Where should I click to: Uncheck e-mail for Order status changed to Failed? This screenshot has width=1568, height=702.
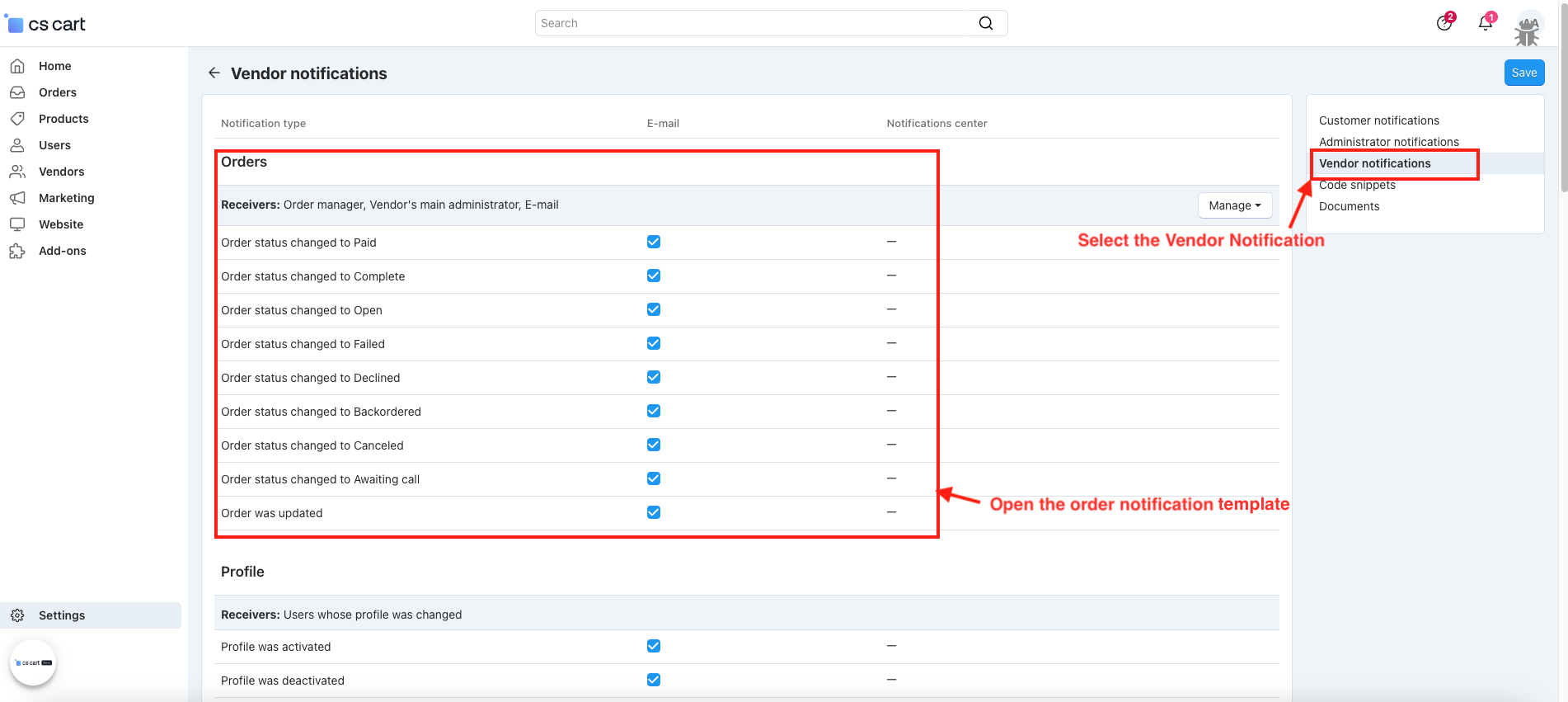click(x=654, y=343)
